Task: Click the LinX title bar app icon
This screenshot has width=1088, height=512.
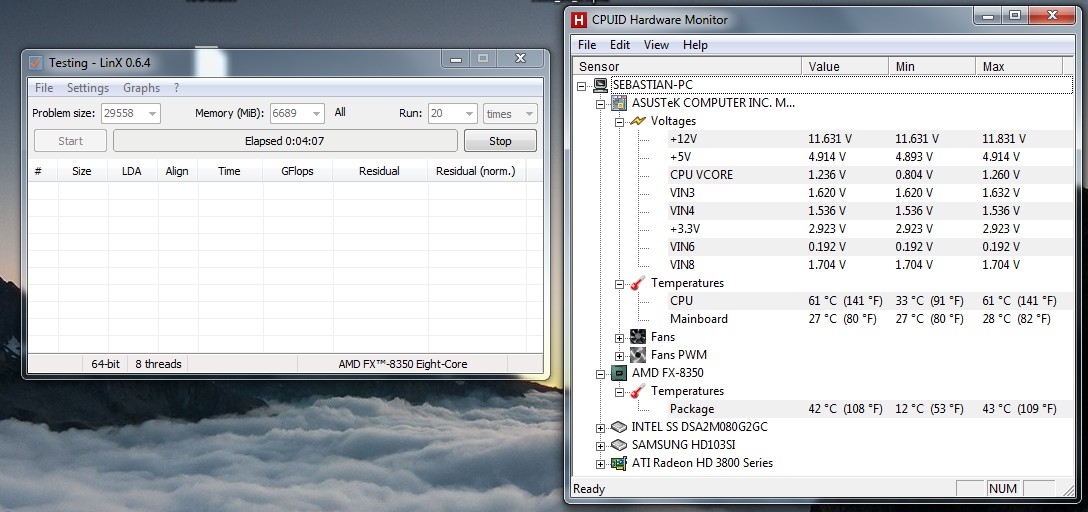Action: pyautogui.click(x=35, y=62)
